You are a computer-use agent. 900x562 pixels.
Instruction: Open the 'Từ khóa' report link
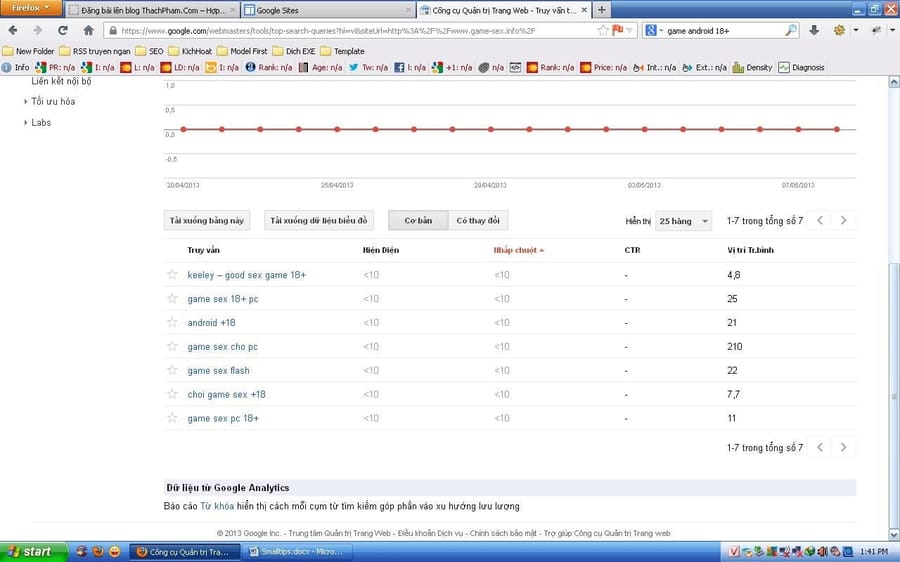[x=217, y=506]
